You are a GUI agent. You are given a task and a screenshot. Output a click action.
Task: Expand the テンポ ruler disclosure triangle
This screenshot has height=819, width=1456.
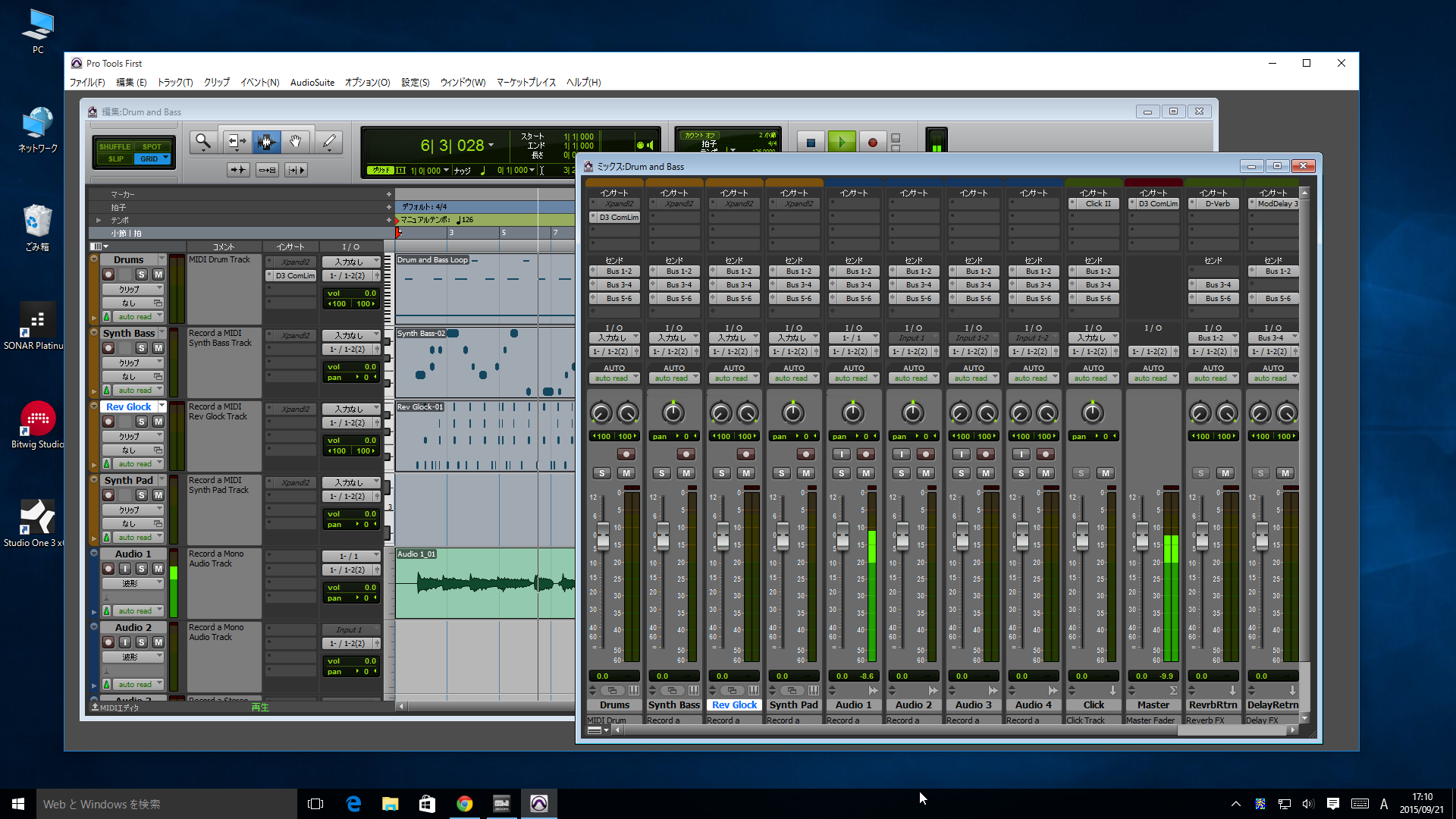[x=98, y=220]
